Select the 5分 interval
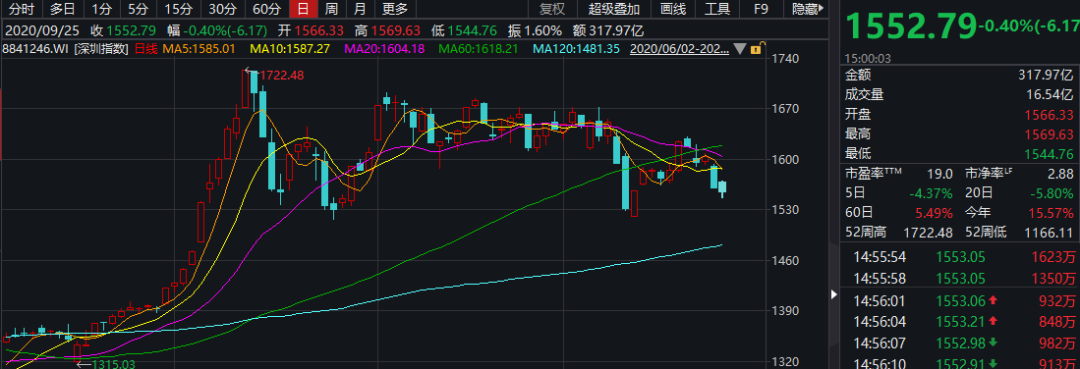This screenshot has width=1080, height=369. coord(138,9)
